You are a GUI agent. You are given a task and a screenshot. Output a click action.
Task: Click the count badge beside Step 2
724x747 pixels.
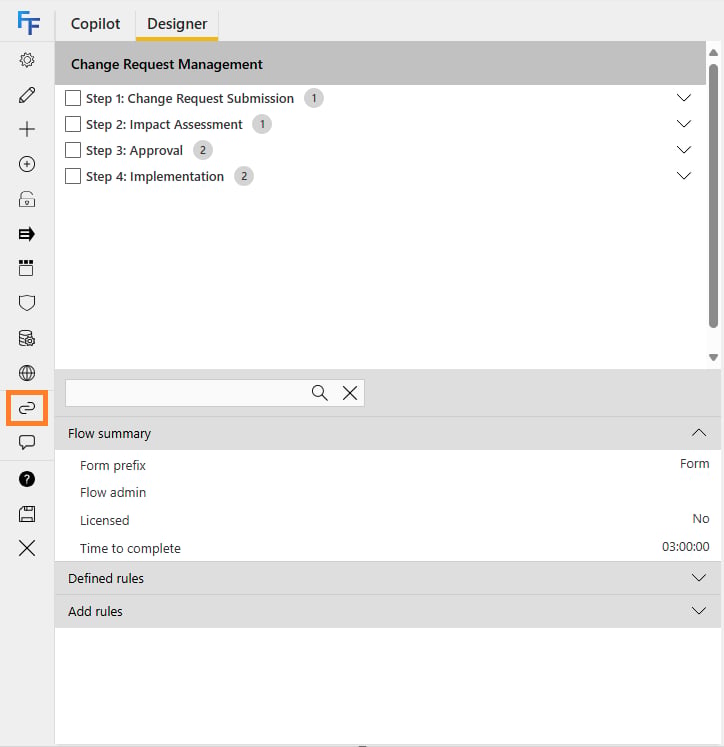pos(262,124)
